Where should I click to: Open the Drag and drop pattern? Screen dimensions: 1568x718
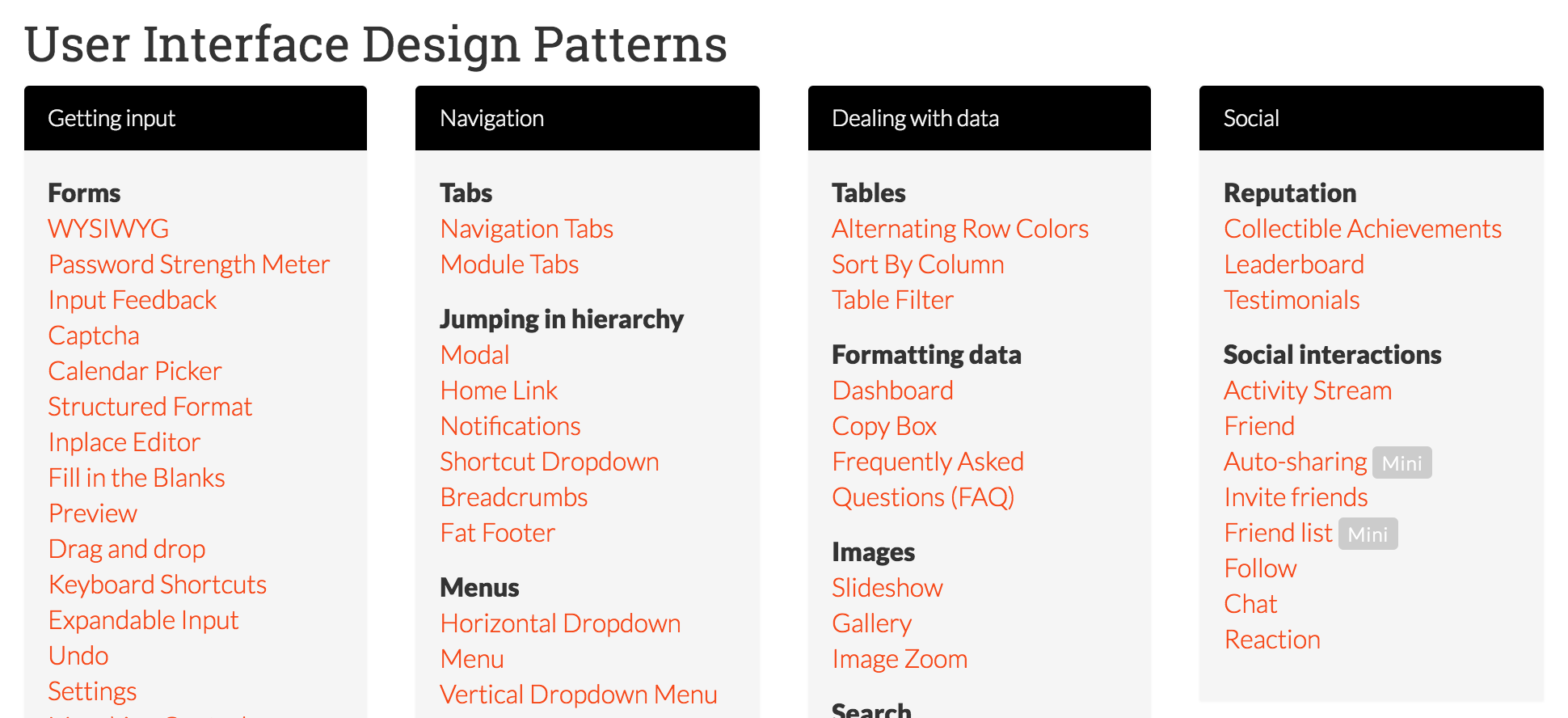126,549
